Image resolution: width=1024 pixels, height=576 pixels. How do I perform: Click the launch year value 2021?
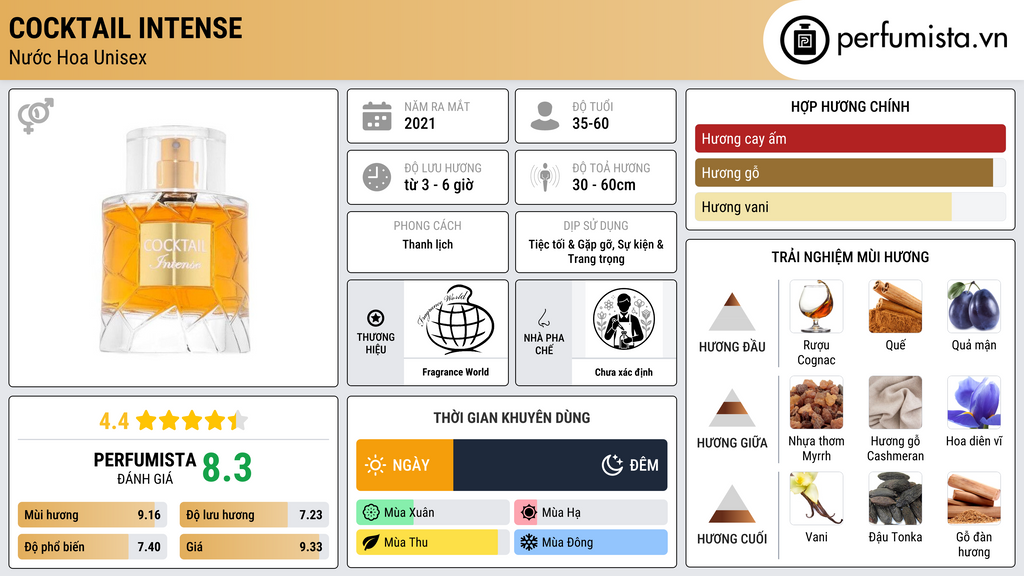click(420, 123)
